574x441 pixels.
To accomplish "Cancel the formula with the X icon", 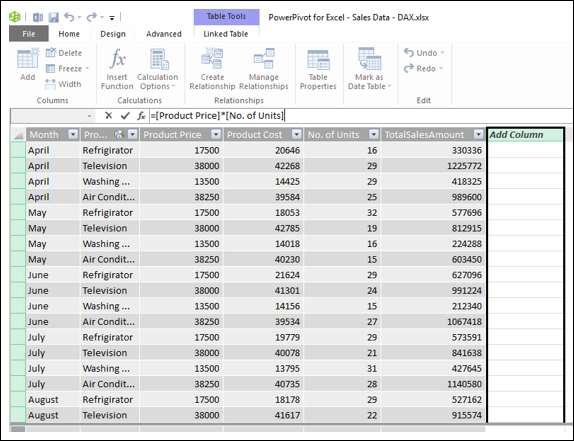I will point(108,116).
